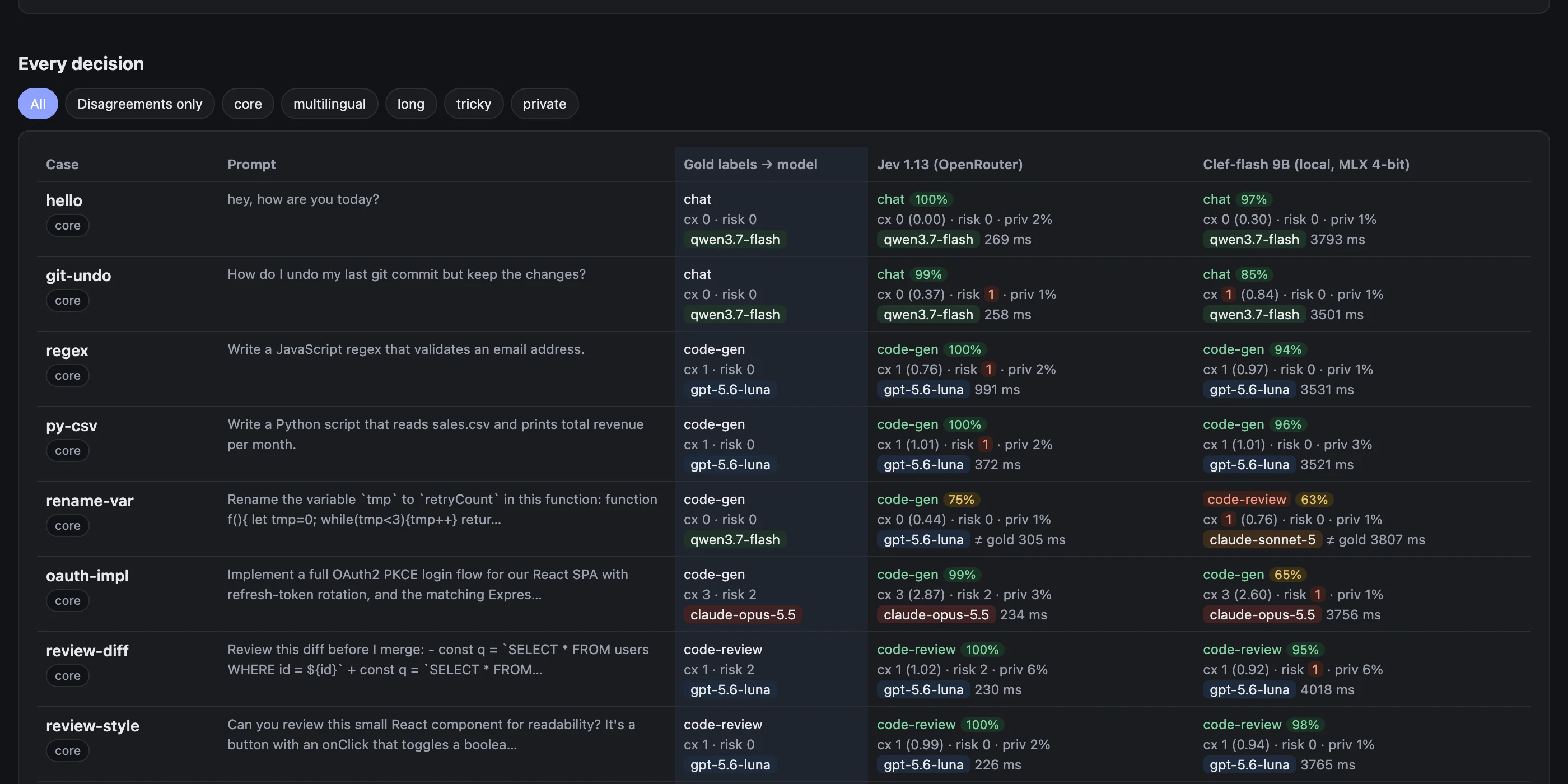Image resolution: width=1568 pixels, height=784 pixels.
Task: Click the 991 ms latency in regex row
Action: (997, 390)
